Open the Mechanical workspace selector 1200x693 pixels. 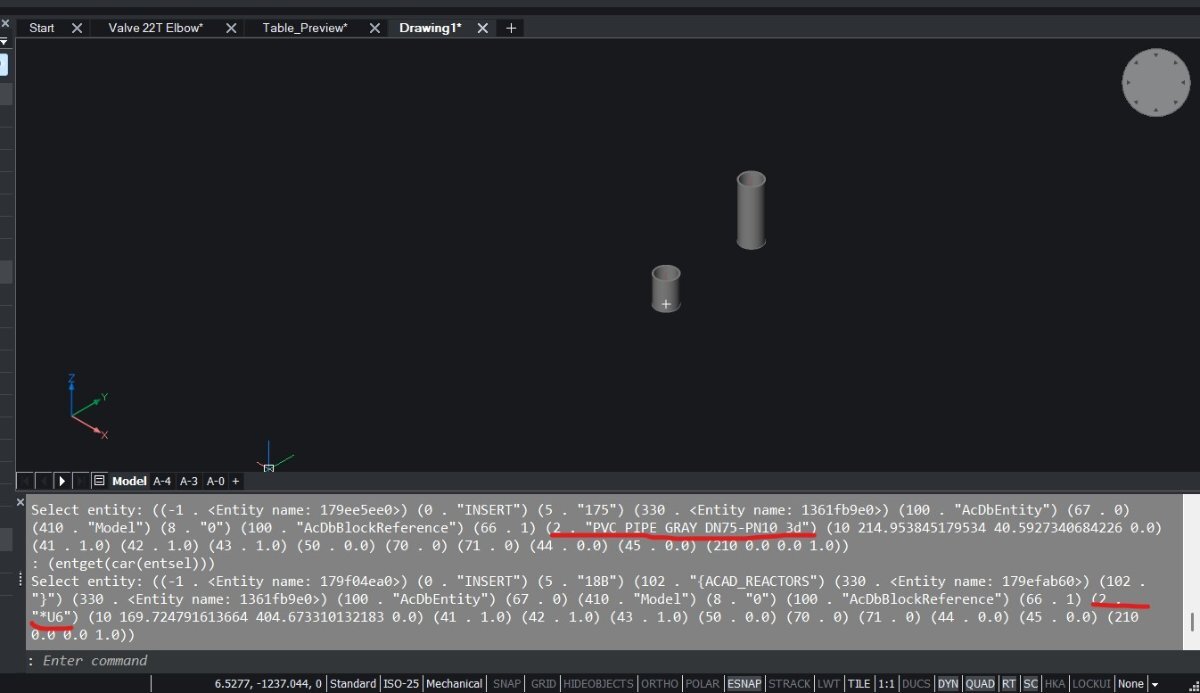[x=454, y=684]
